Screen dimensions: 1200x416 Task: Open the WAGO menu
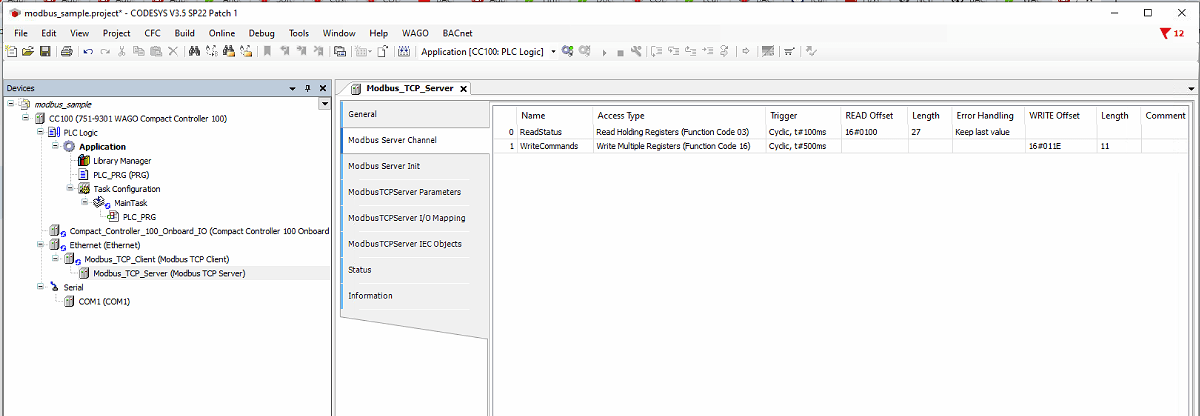point(415,33)
